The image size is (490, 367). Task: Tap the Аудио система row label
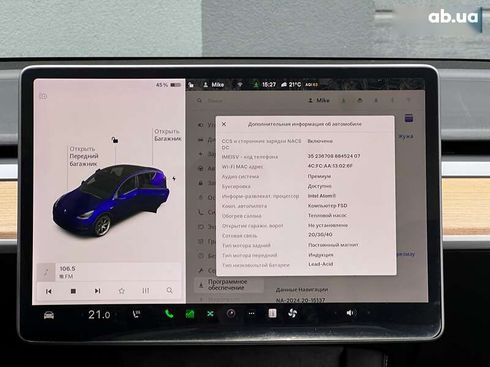pyautogui.click(x=240, y=176)
